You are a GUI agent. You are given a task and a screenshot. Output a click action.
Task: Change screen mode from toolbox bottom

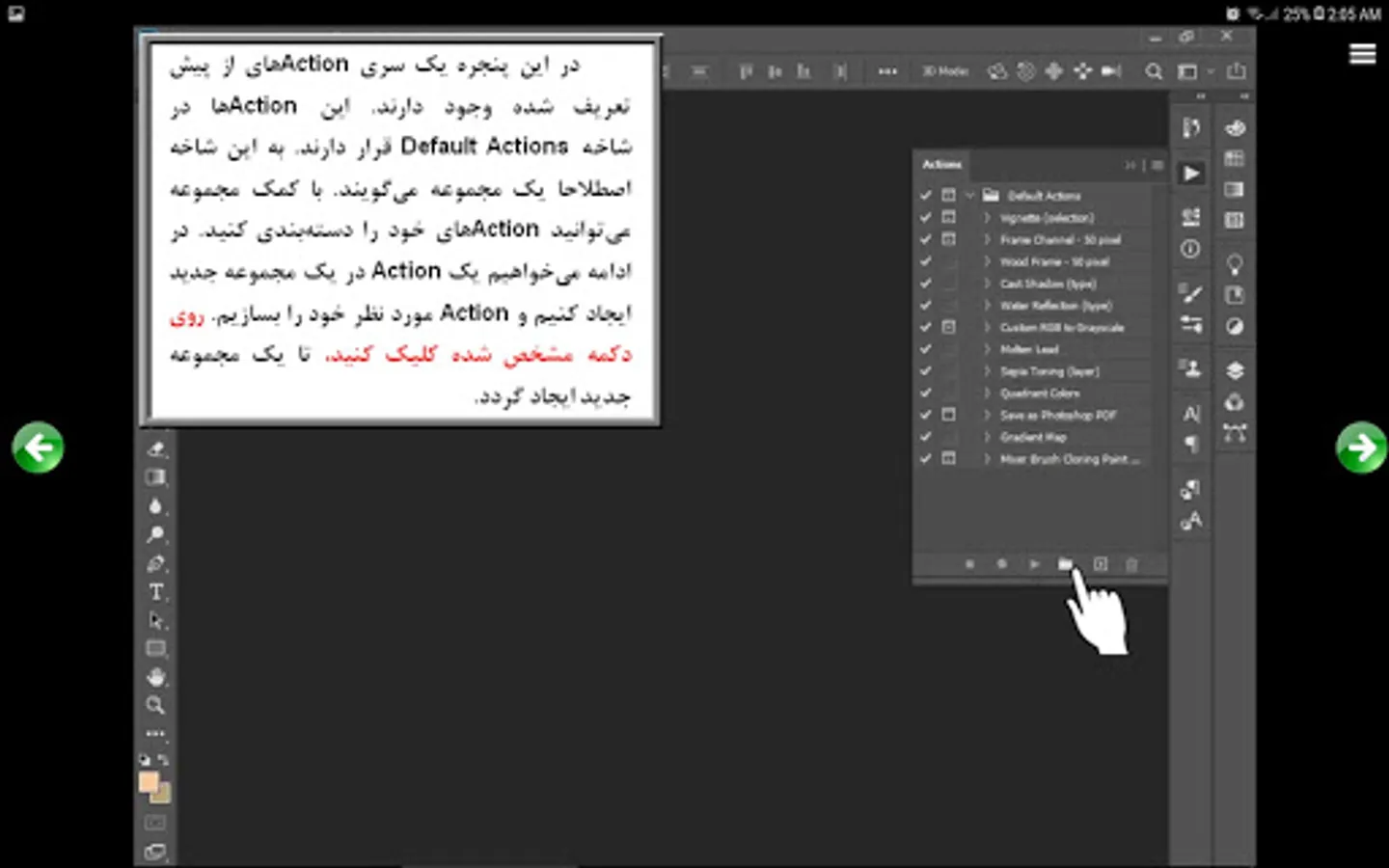pyautogui.click(x=155, y=852)
